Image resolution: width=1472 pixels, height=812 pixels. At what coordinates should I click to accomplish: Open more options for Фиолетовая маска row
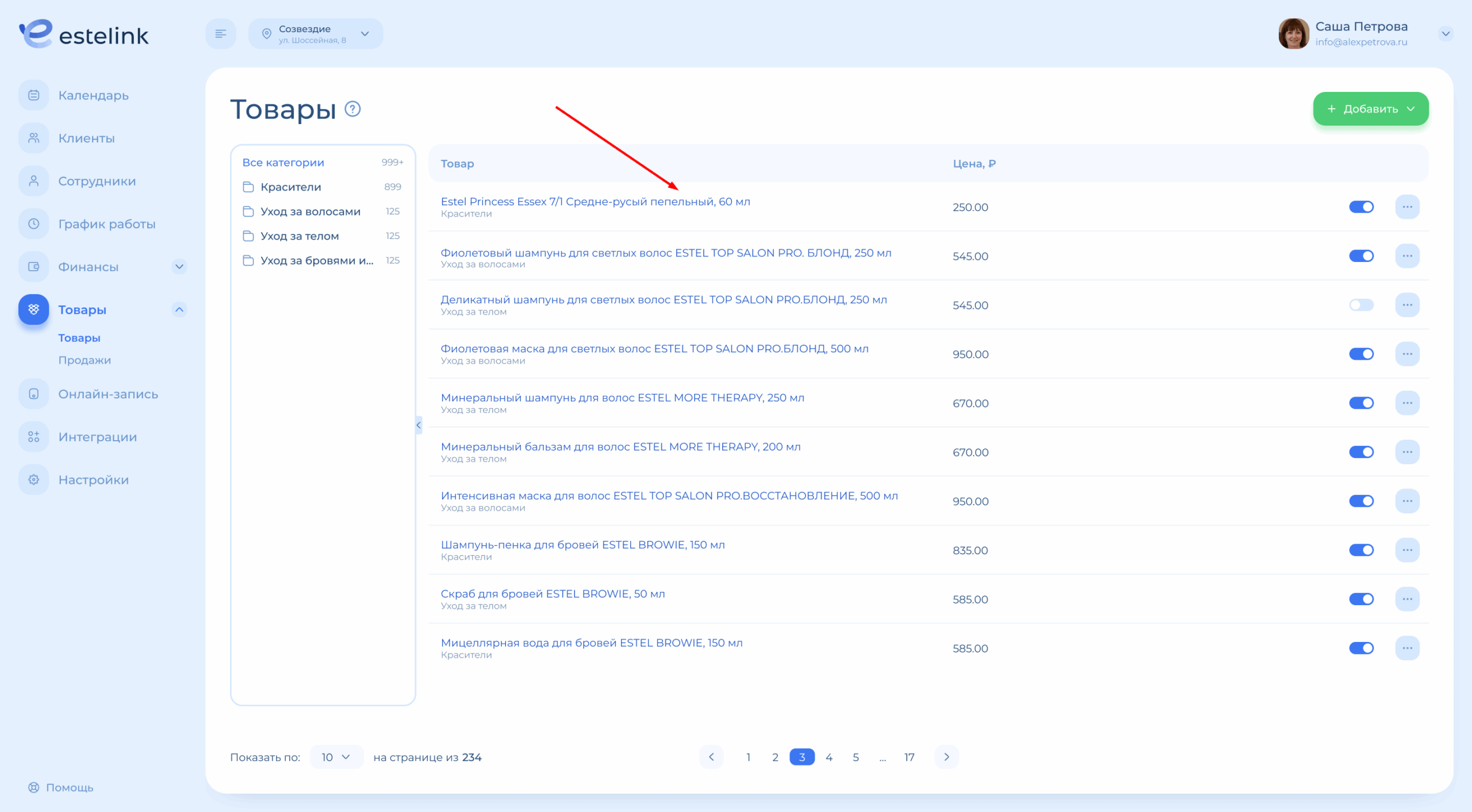pyautogui.click(x=1407, y=354)
